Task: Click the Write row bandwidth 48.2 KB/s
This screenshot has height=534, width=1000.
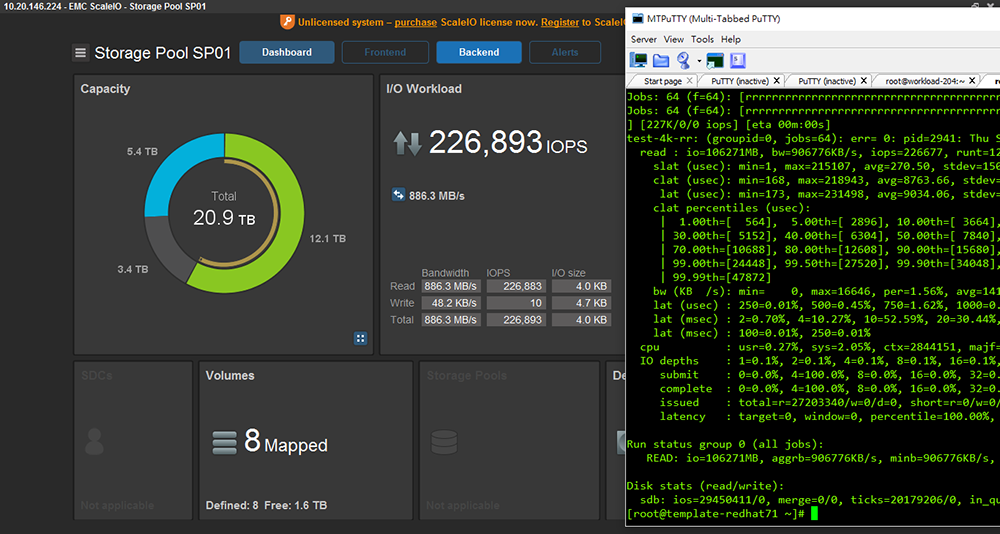Action: [451, 302]
